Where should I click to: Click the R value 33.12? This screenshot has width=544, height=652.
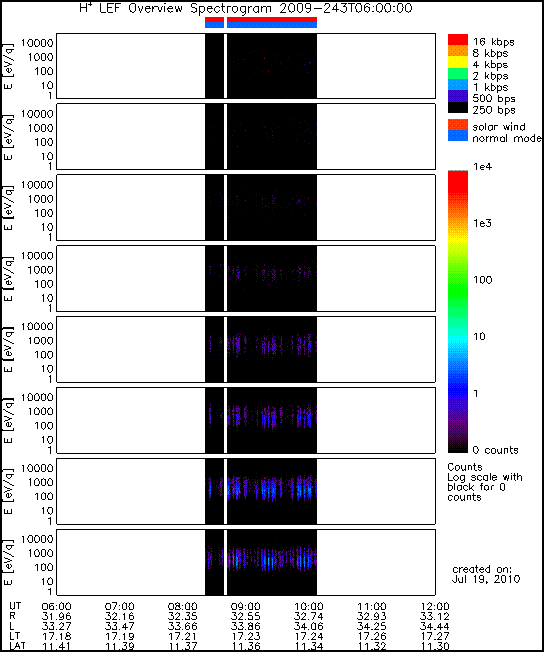click(x=434, y=617)
